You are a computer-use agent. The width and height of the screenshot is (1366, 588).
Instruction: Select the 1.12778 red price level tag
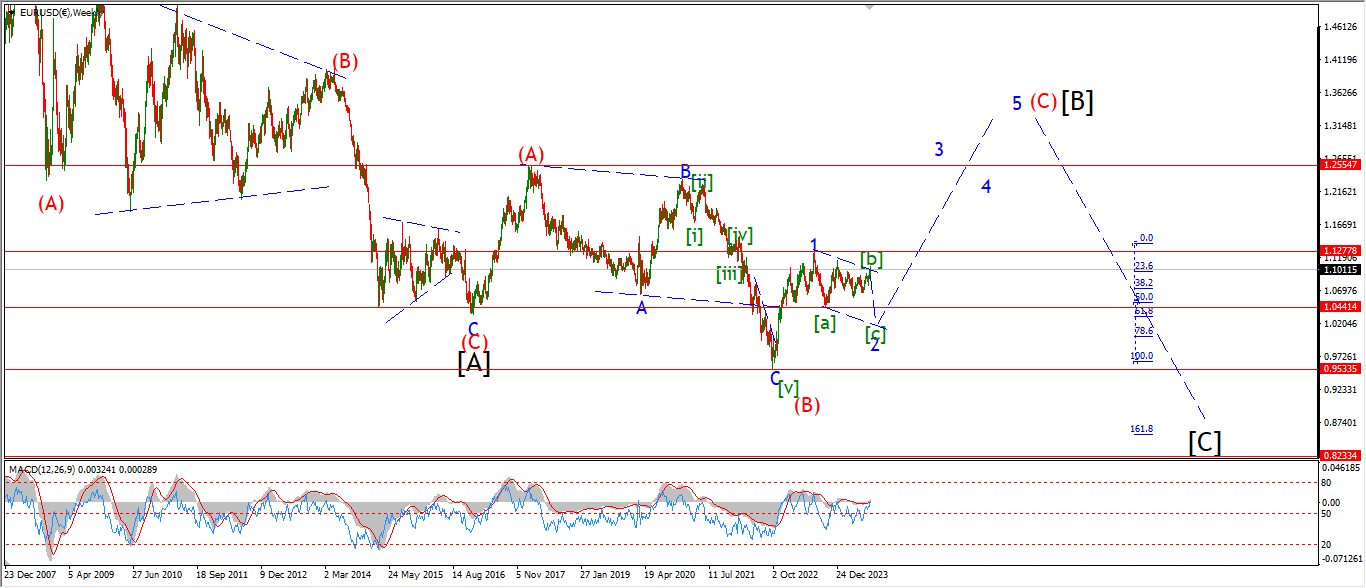pyautogui.click(x=1341, y=251)
